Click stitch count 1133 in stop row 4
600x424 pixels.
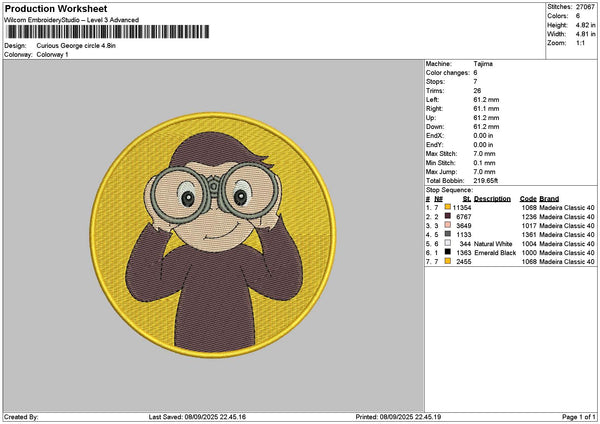[464, 235]
